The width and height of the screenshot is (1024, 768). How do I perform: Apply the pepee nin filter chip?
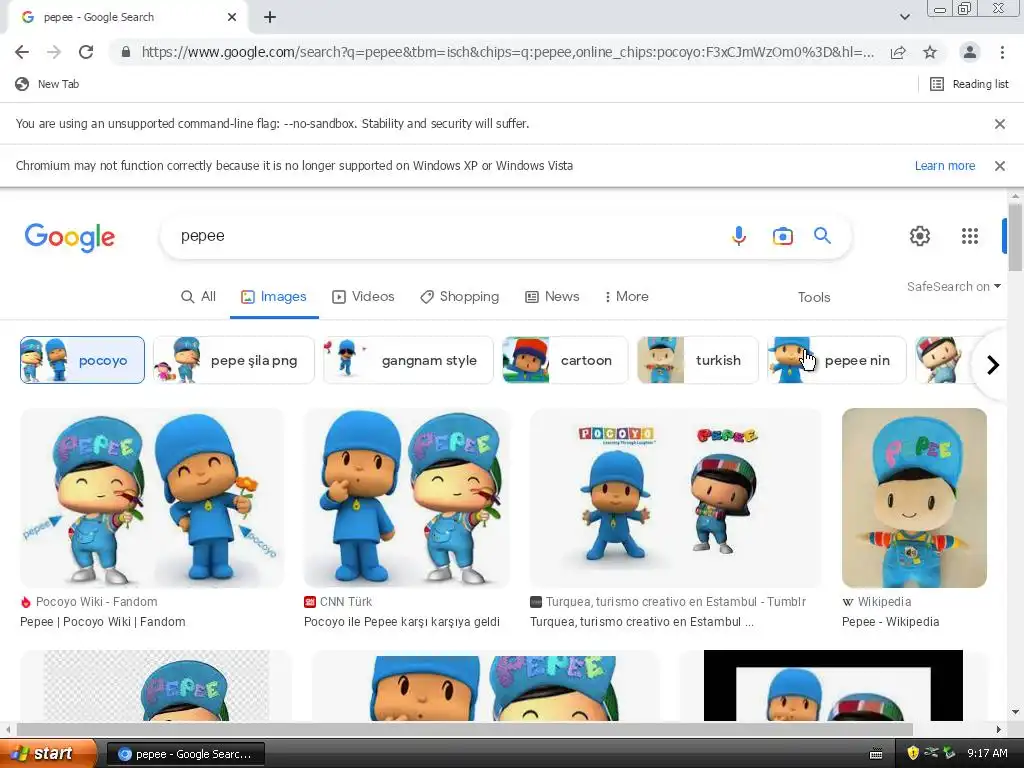pos(837,360)
